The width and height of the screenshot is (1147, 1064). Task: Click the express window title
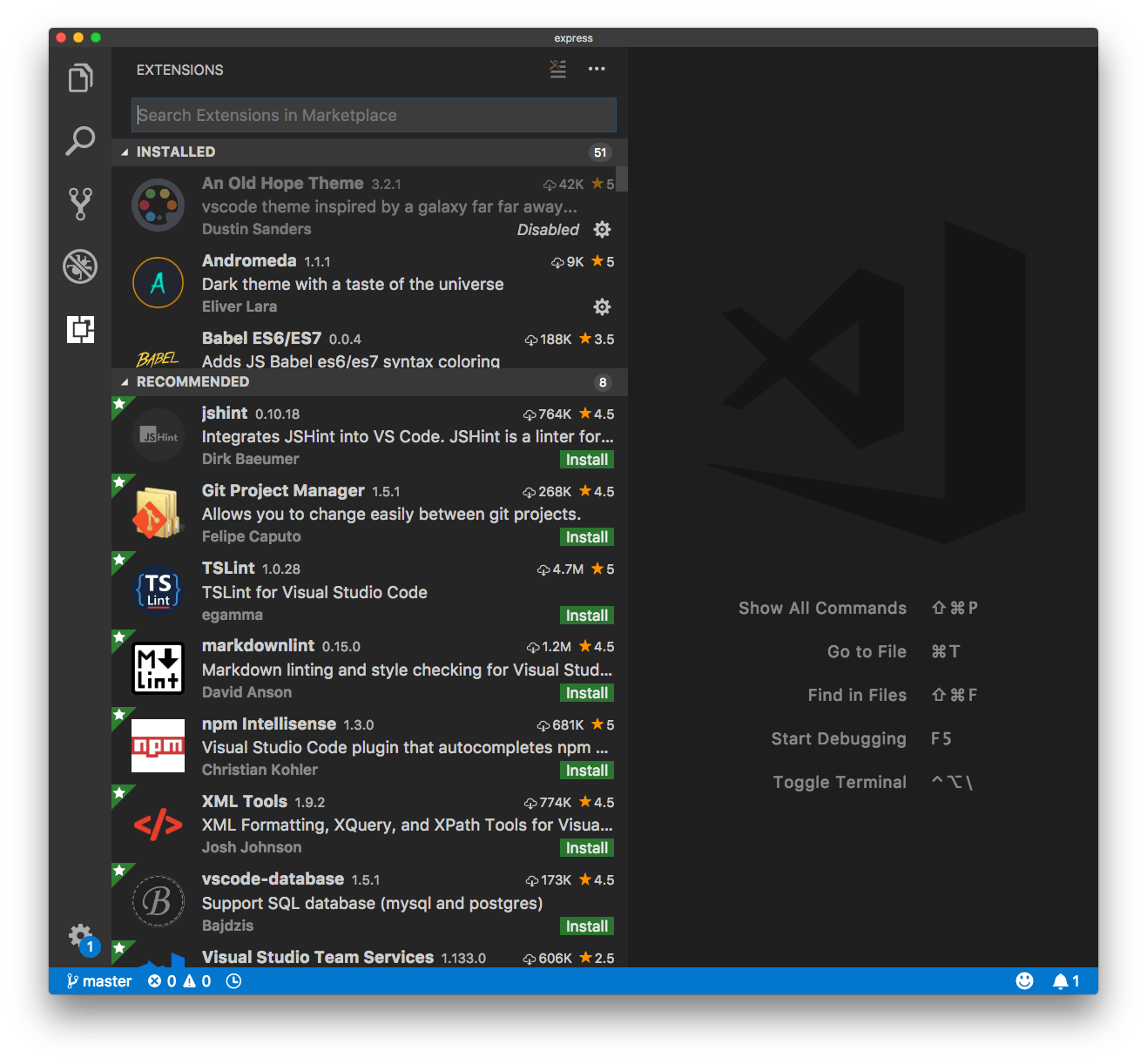[x=573, y=38]
